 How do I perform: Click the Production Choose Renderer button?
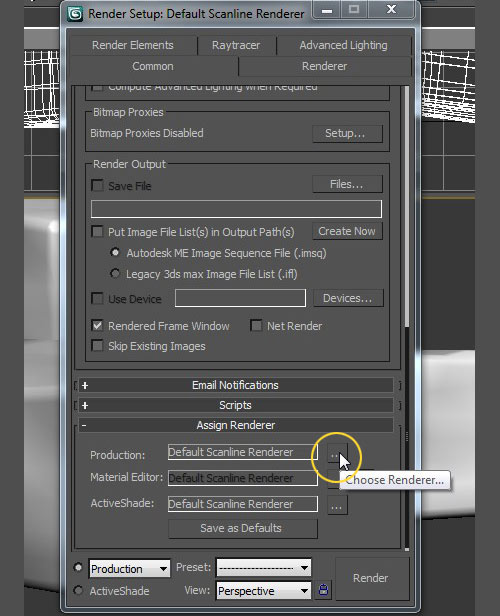tap(337, 453)
